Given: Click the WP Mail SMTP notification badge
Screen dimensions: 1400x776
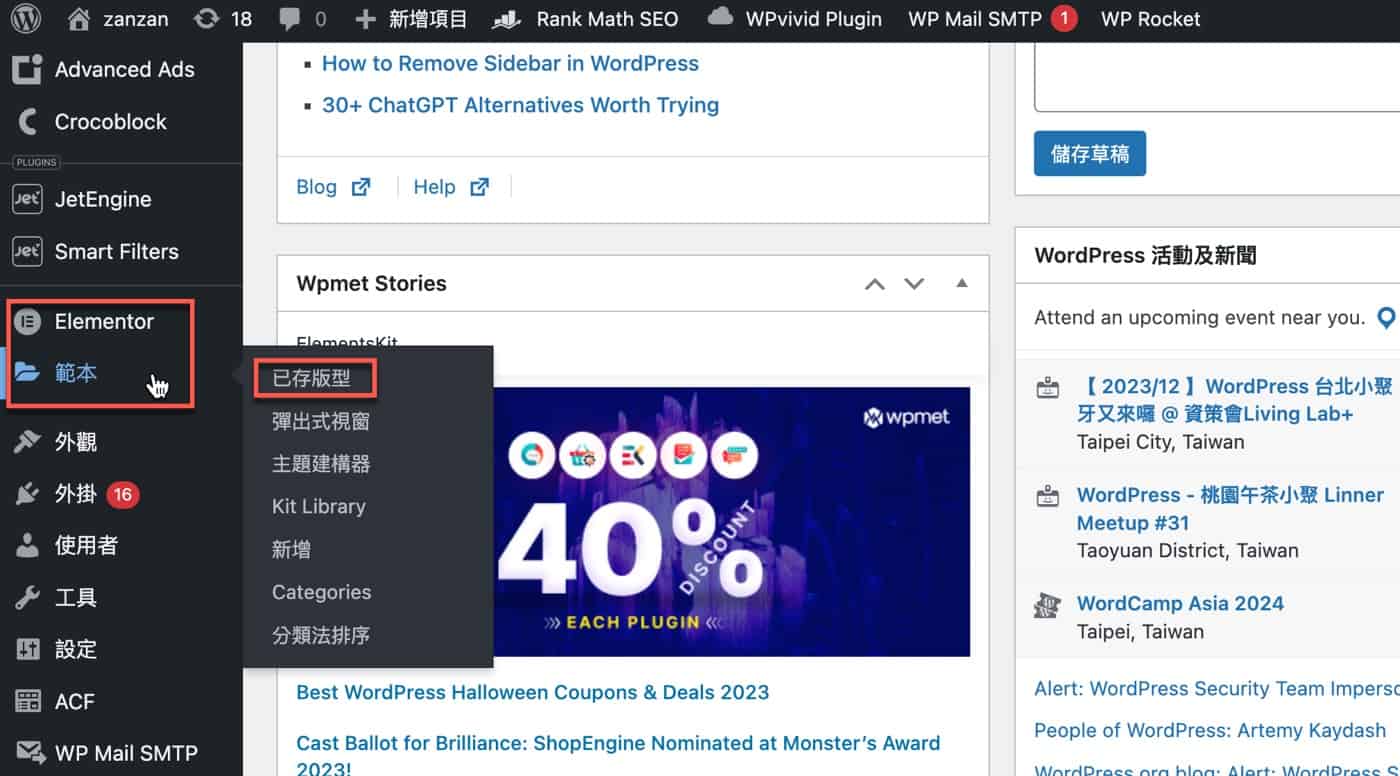Looking at the screenshot, I should pos(1064,19).
